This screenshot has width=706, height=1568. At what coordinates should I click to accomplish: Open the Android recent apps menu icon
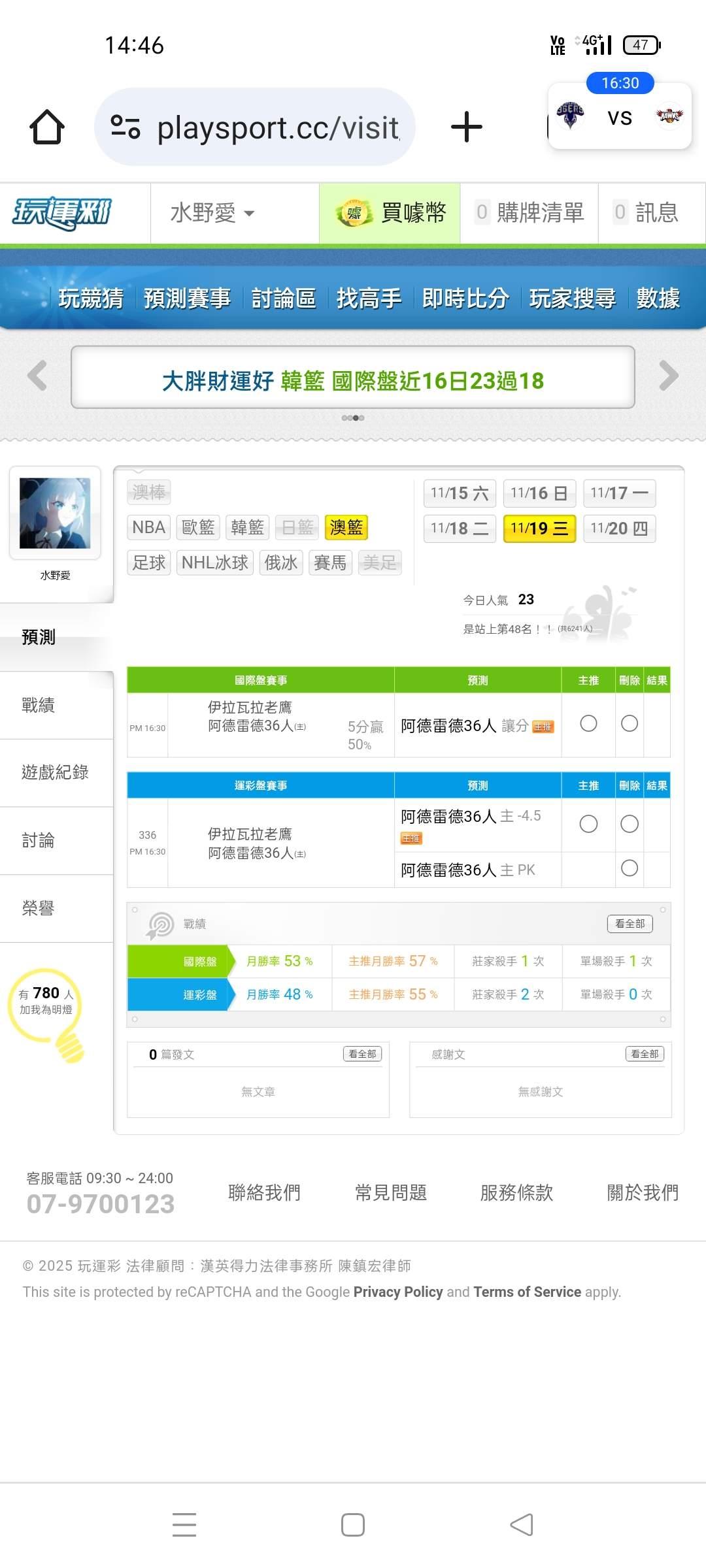coord(184,1524)
